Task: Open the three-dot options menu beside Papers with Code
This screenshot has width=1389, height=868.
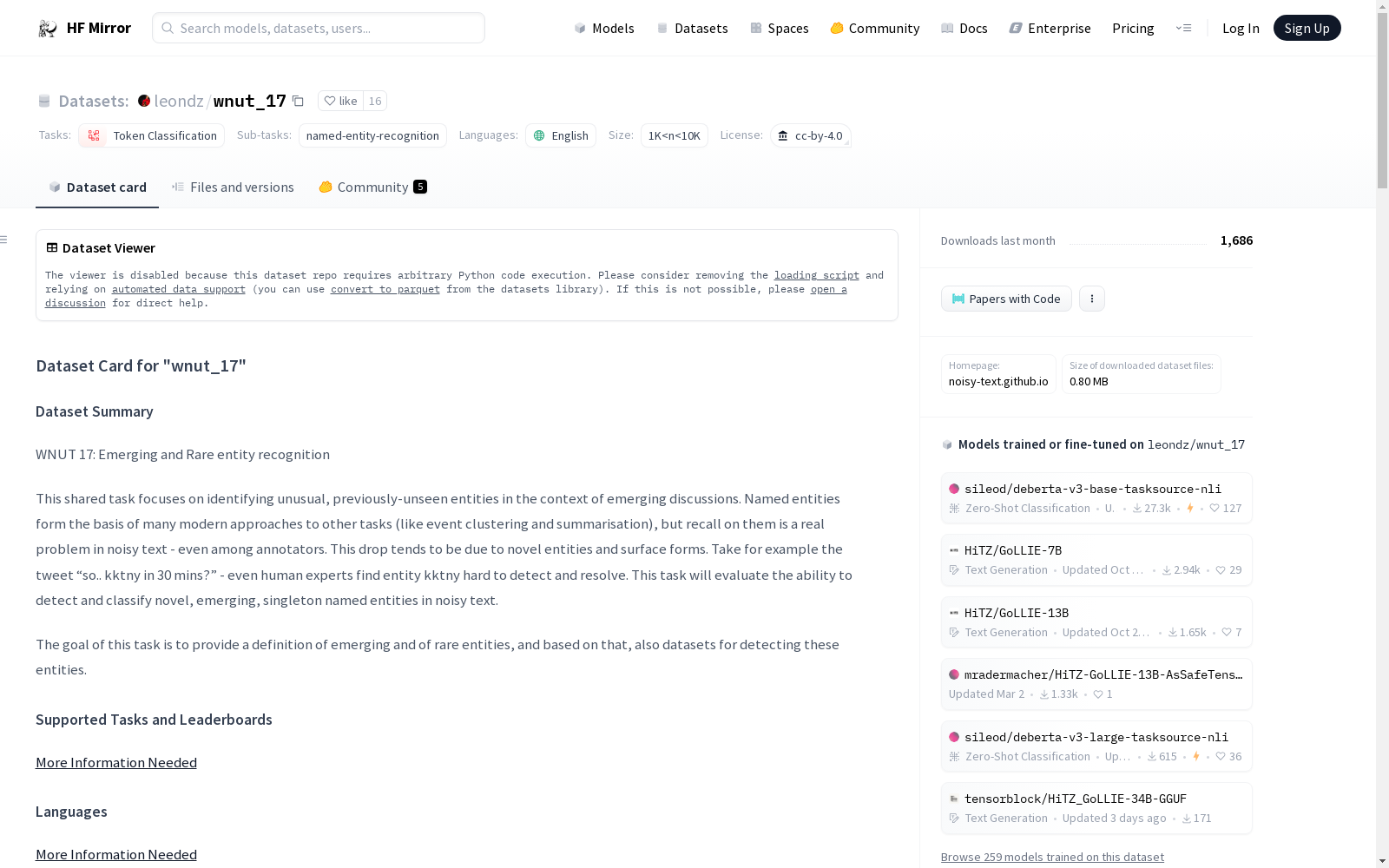Action: click(x=1092, y=299)
